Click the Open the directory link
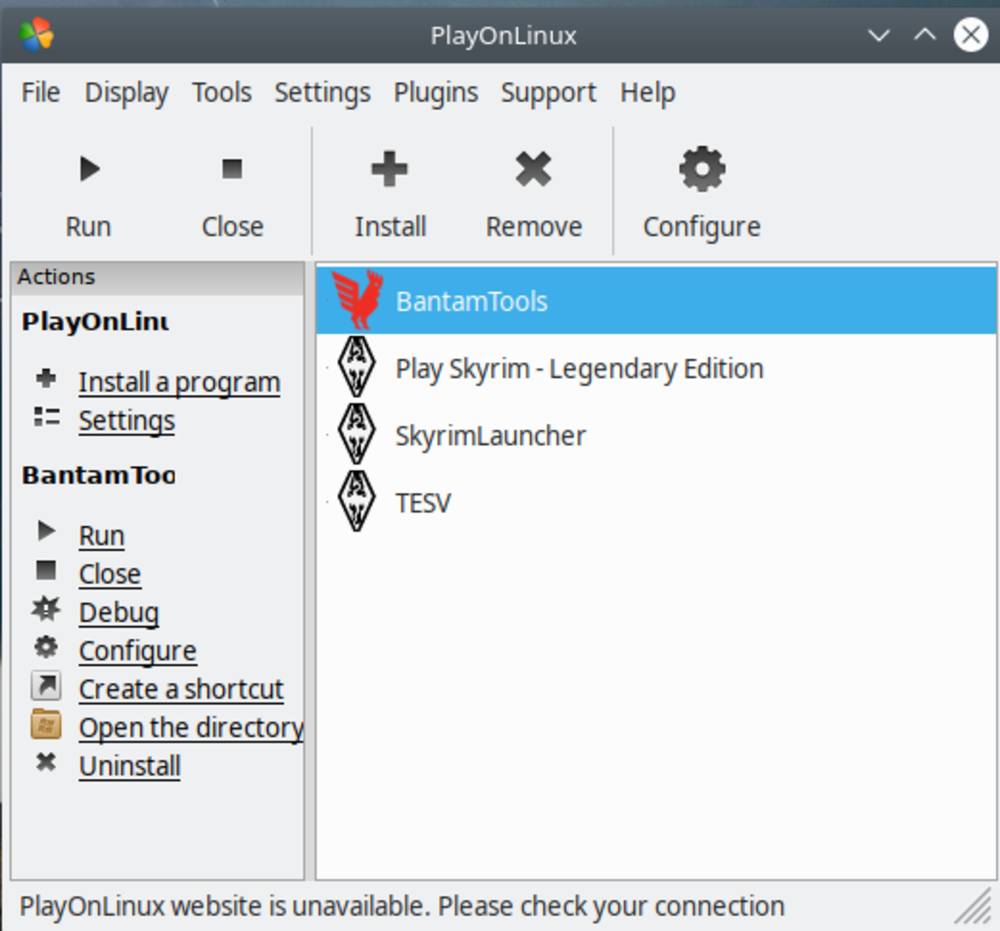 coord(191,728)
